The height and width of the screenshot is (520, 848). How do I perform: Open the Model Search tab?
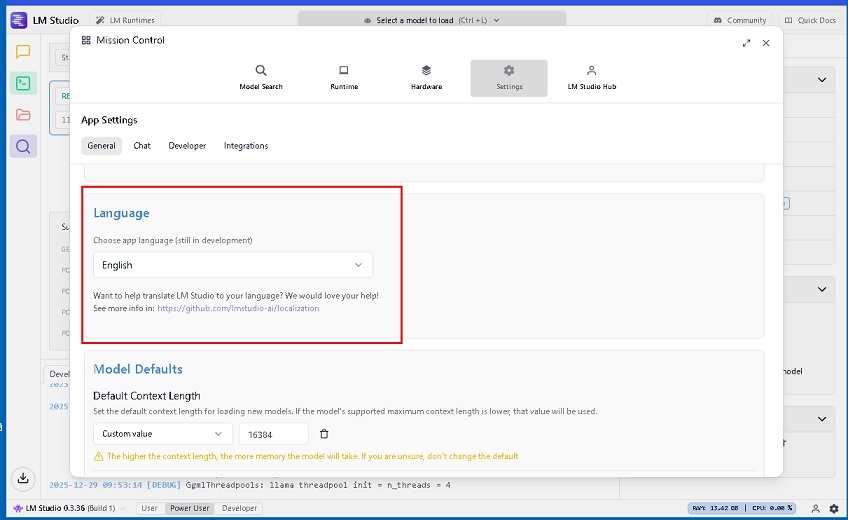coord(261,78)
